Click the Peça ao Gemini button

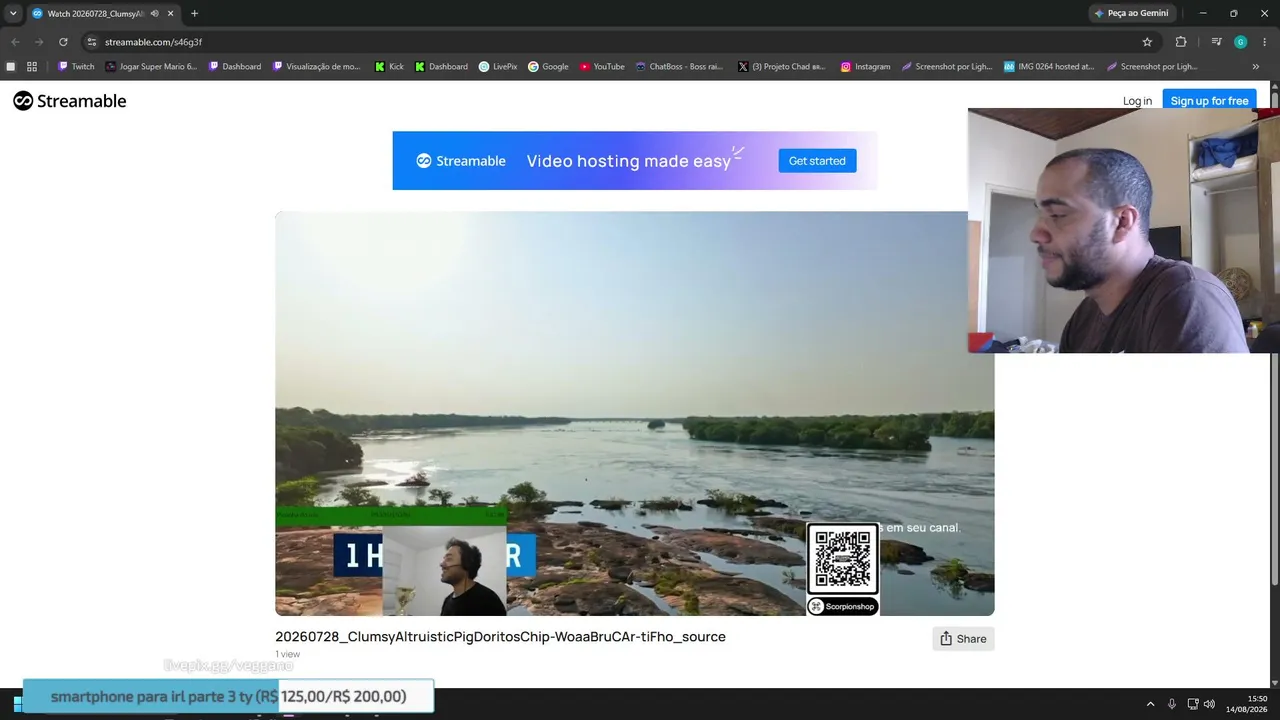pos(1131,14)
